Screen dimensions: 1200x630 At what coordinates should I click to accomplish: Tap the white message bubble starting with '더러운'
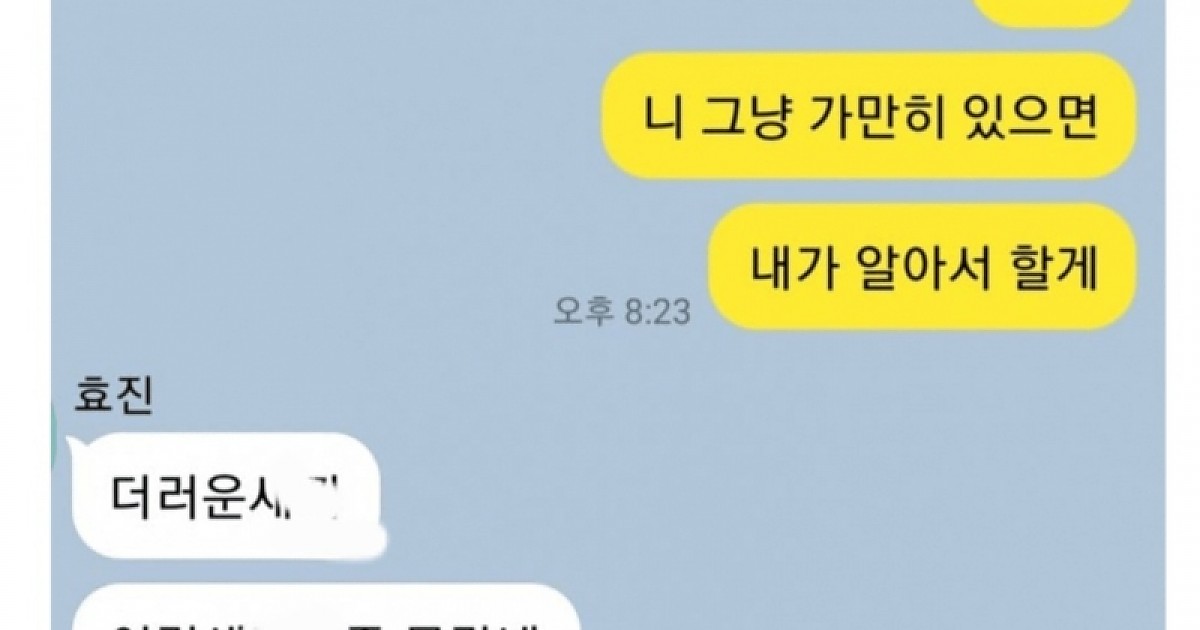click(226, 495)
